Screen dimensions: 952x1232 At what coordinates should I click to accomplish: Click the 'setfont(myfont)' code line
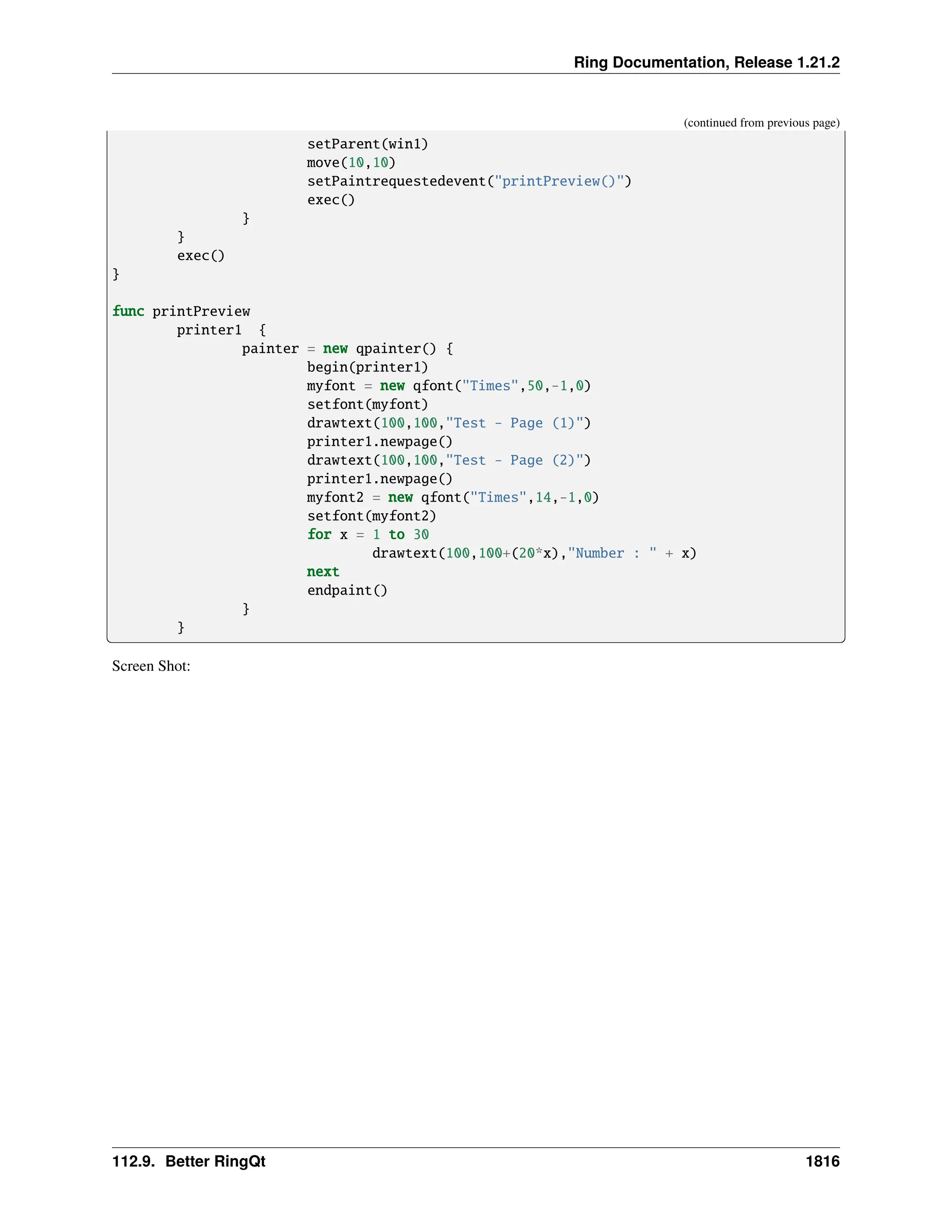pyautogui.click(x=367, y=404)
